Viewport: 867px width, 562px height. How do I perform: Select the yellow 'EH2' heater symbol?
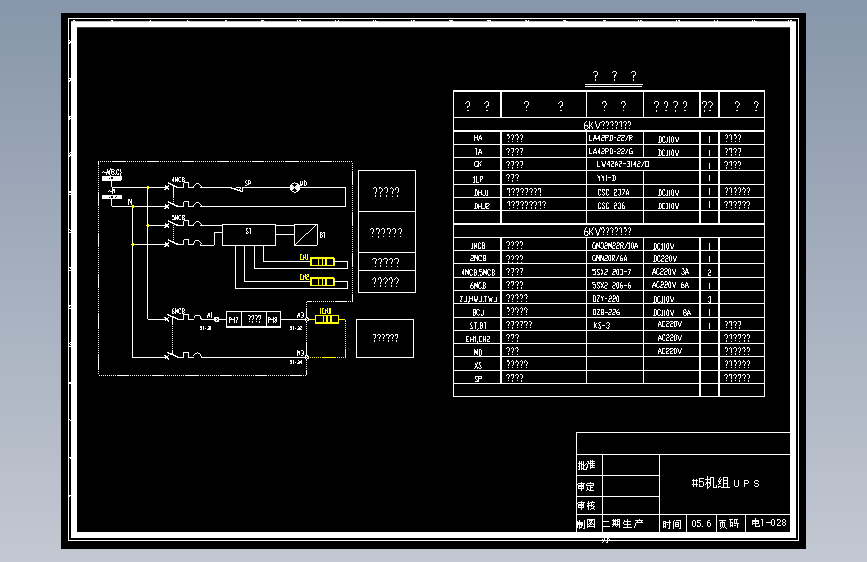point(322,282)
